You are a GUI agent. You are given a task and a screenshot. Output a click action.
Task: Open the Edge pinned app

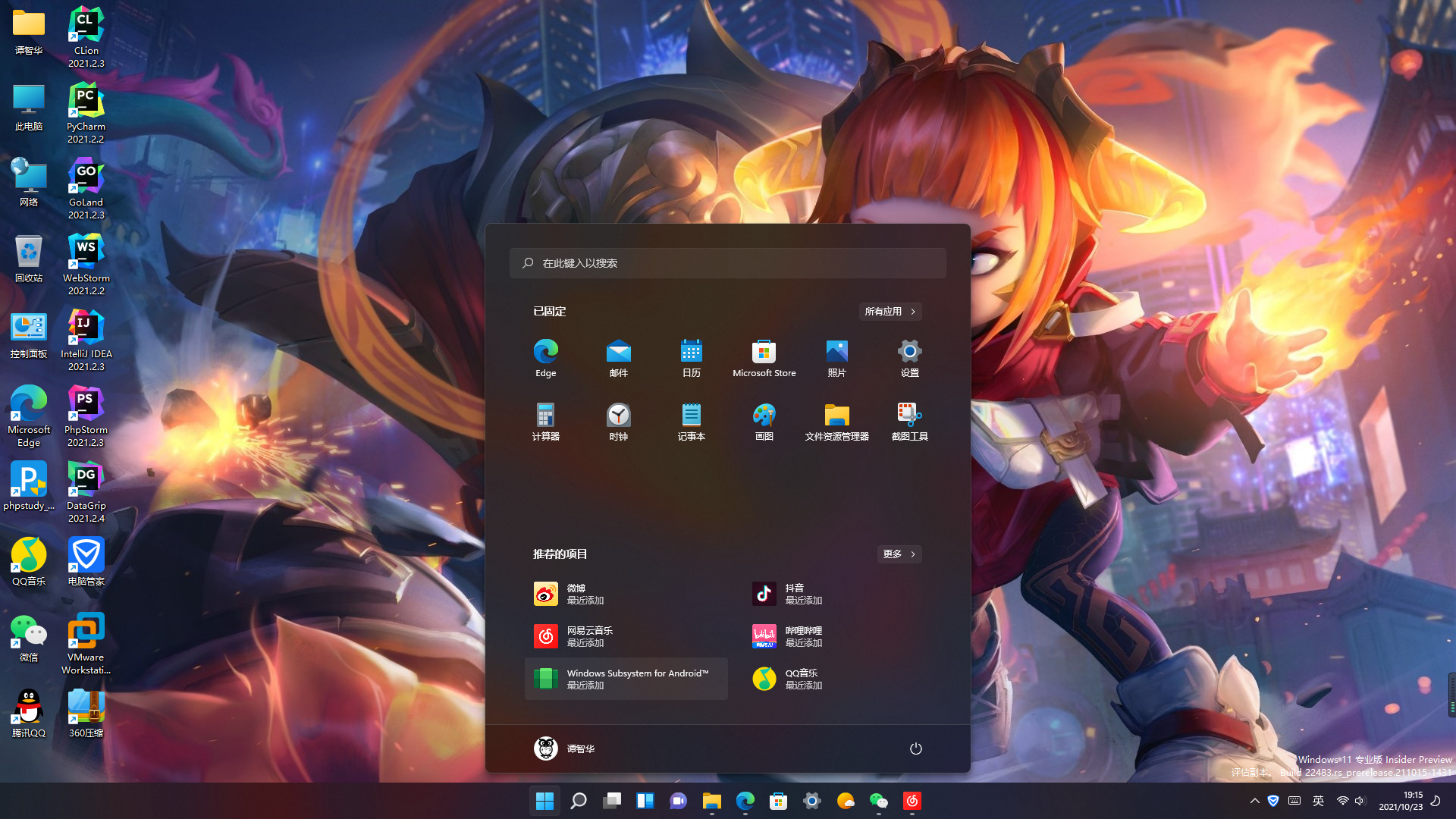point(545,357)
